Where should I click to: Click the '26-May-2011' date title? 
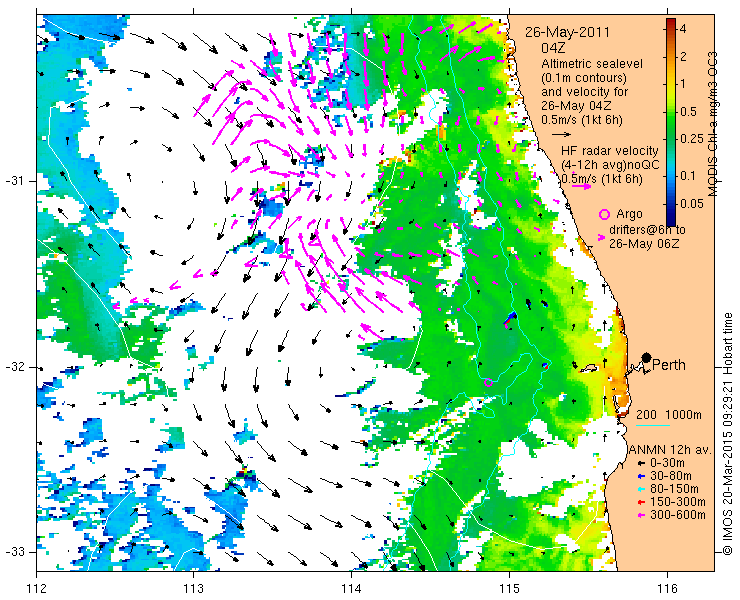pyautogui.click(x=567, y=33)
